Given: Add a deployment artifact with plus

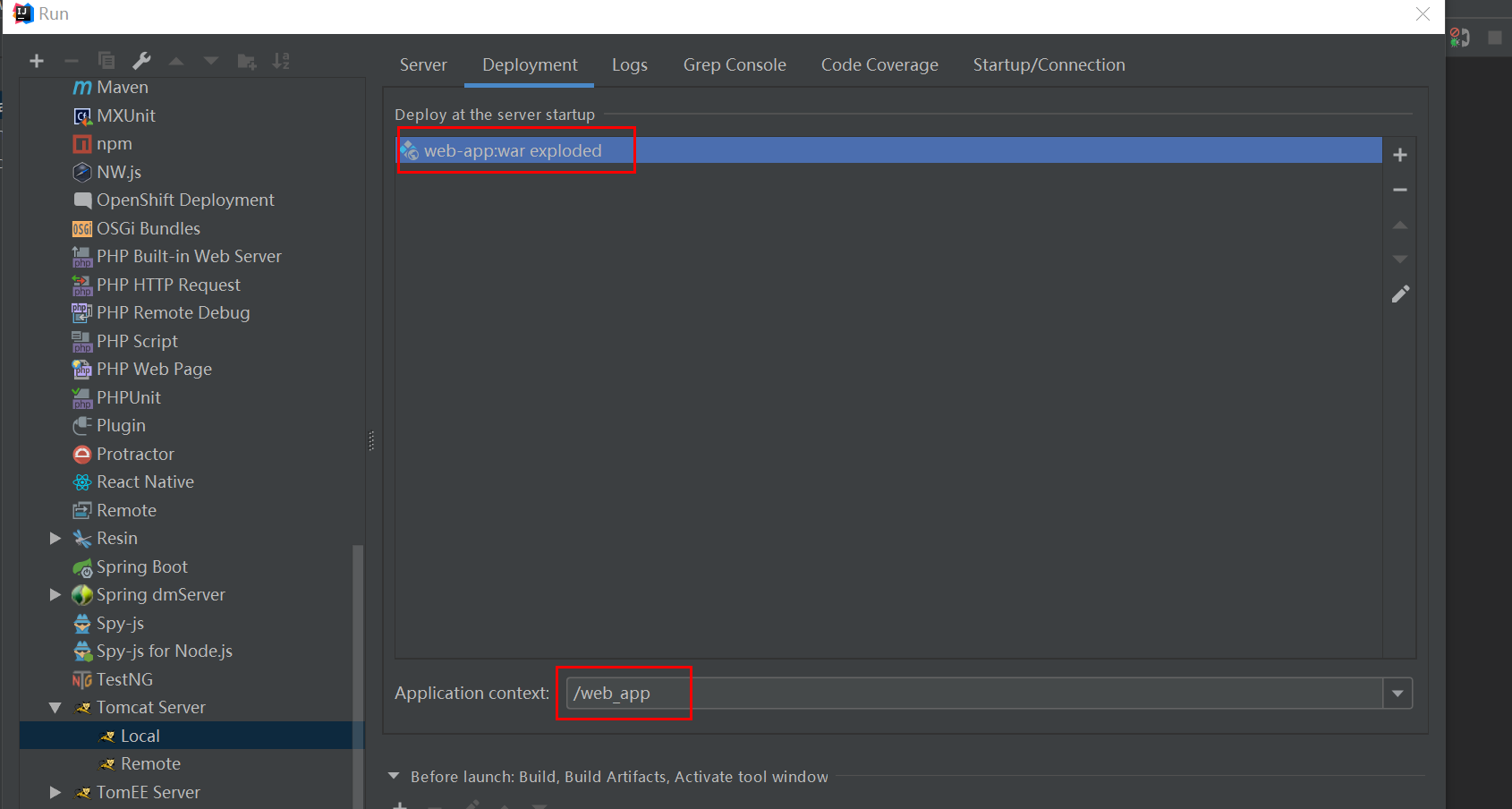Looking at the screenshot, I should [1400, 155].
